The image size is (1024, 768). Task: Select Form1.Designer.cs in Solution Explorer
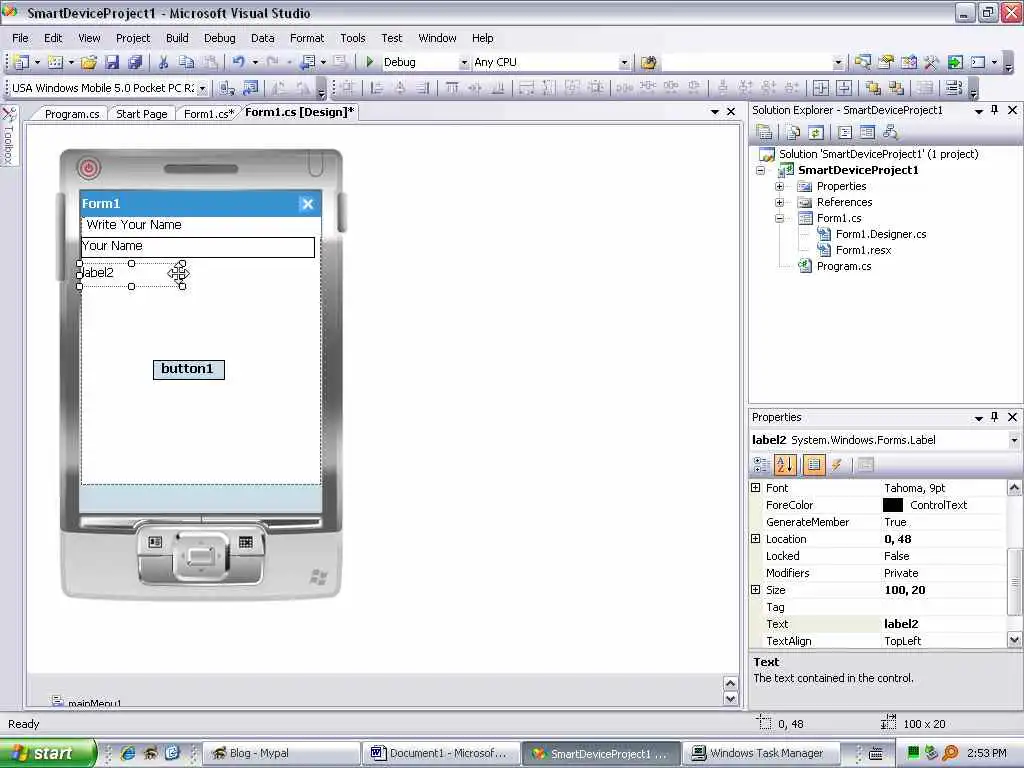coord(881,234)
